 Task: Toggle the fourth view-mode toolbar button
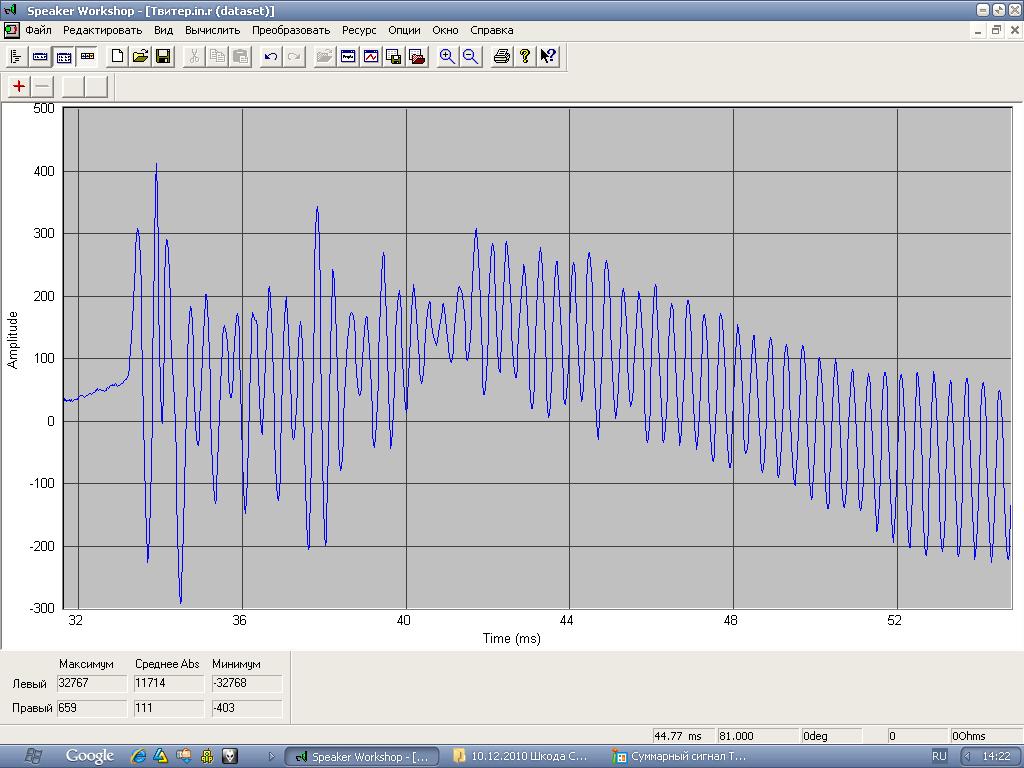(x=87, y=57)
